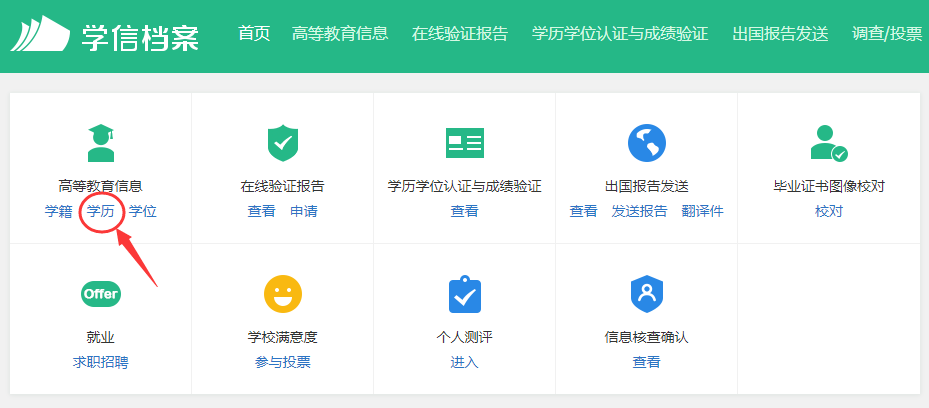Click 查看 under the 信息核查确认 card

[646, 362]
